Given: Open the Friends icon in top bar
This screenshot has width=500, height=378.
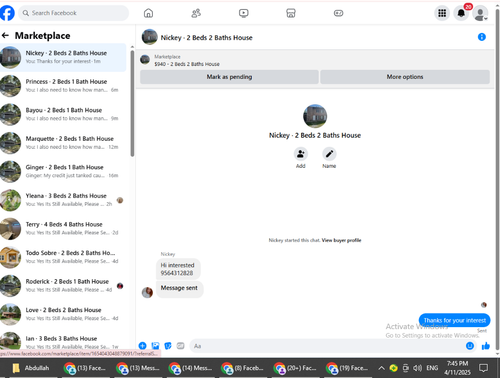Looking at the screenshot, I should pyautogui.click(x=196, y=13).
